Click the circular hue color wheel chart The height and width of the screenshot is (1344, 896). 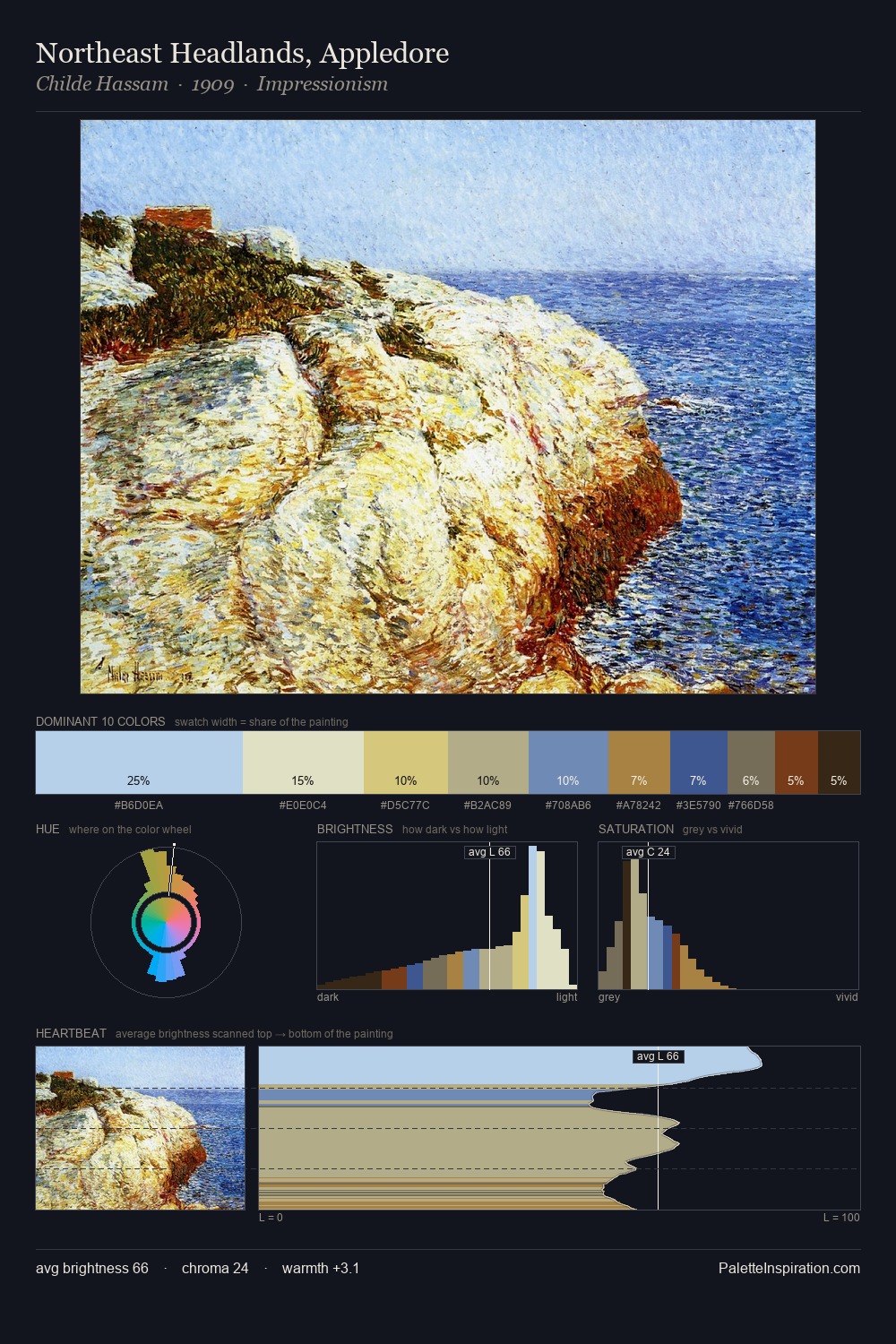[x=167, y=922]
